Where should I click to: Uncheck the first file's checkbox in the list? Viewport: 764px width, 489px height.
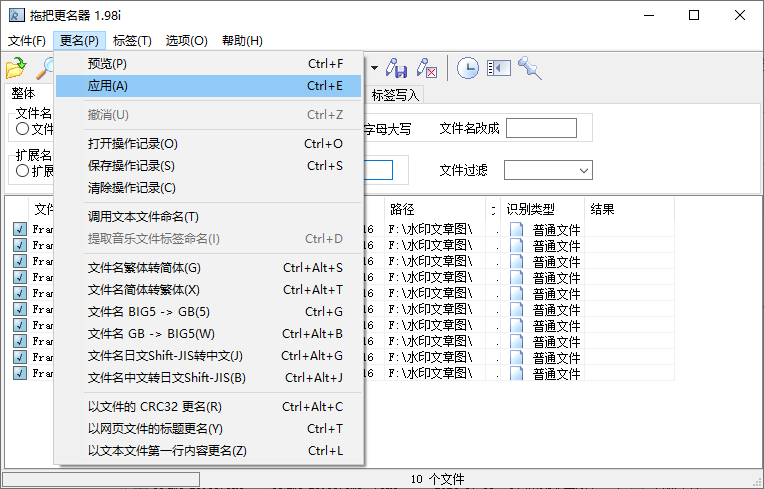pos(20,229)
